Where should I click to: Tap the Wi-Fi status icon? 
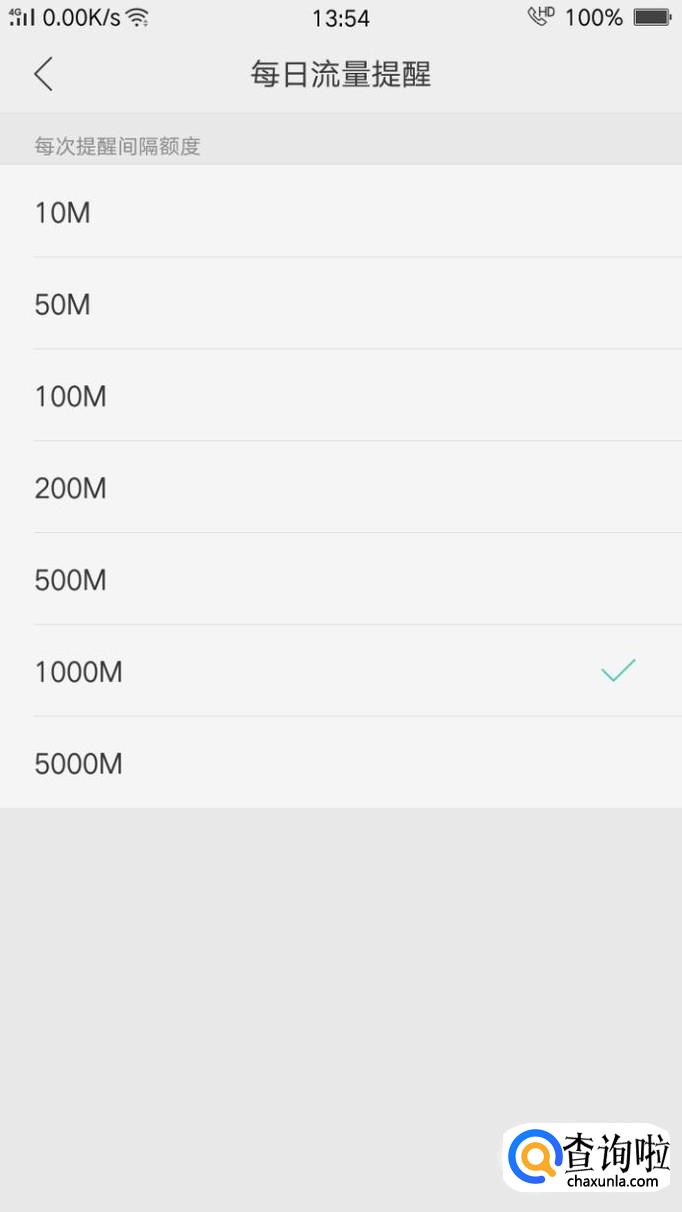coord(138,17)
